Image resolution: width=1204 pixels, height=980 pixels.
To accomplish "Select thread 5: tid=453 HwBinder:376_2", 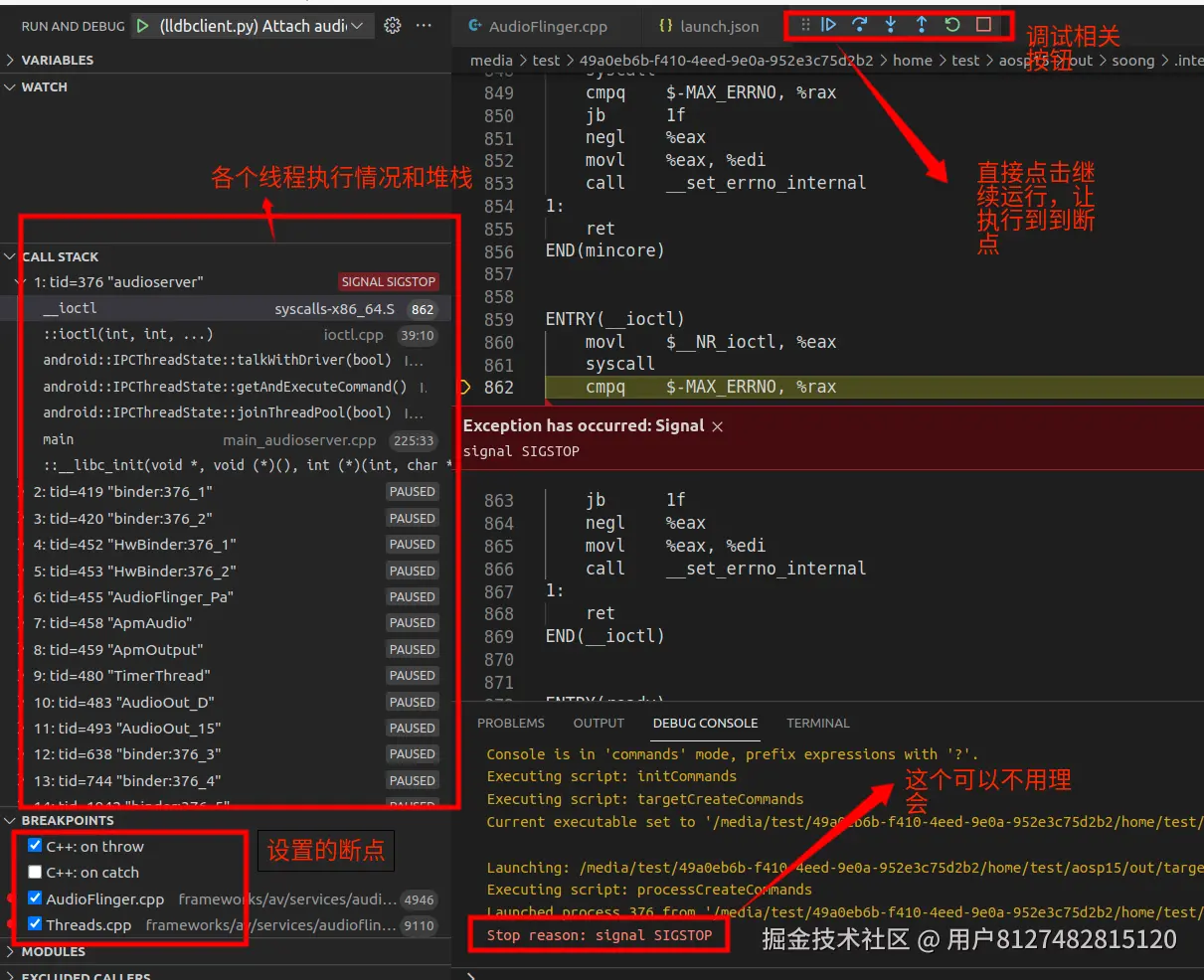I will point(226,571).
